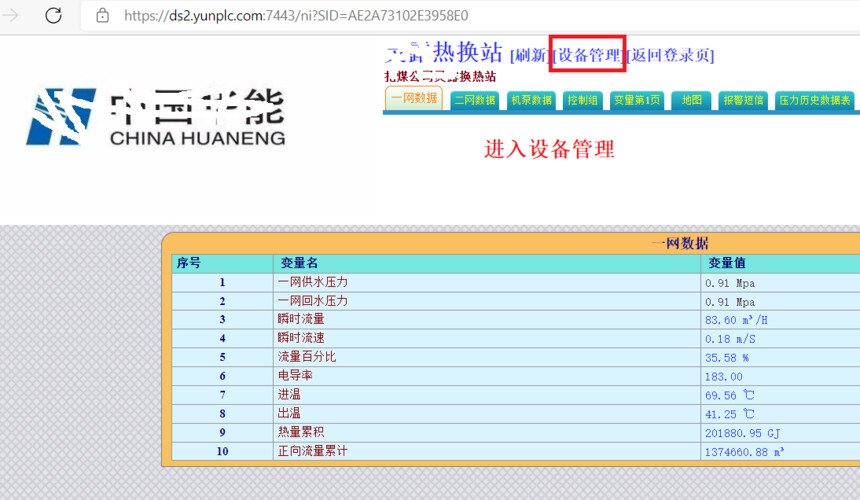Click the 刷新 link
The image size is (860, 500).
[x=529, y=55]
